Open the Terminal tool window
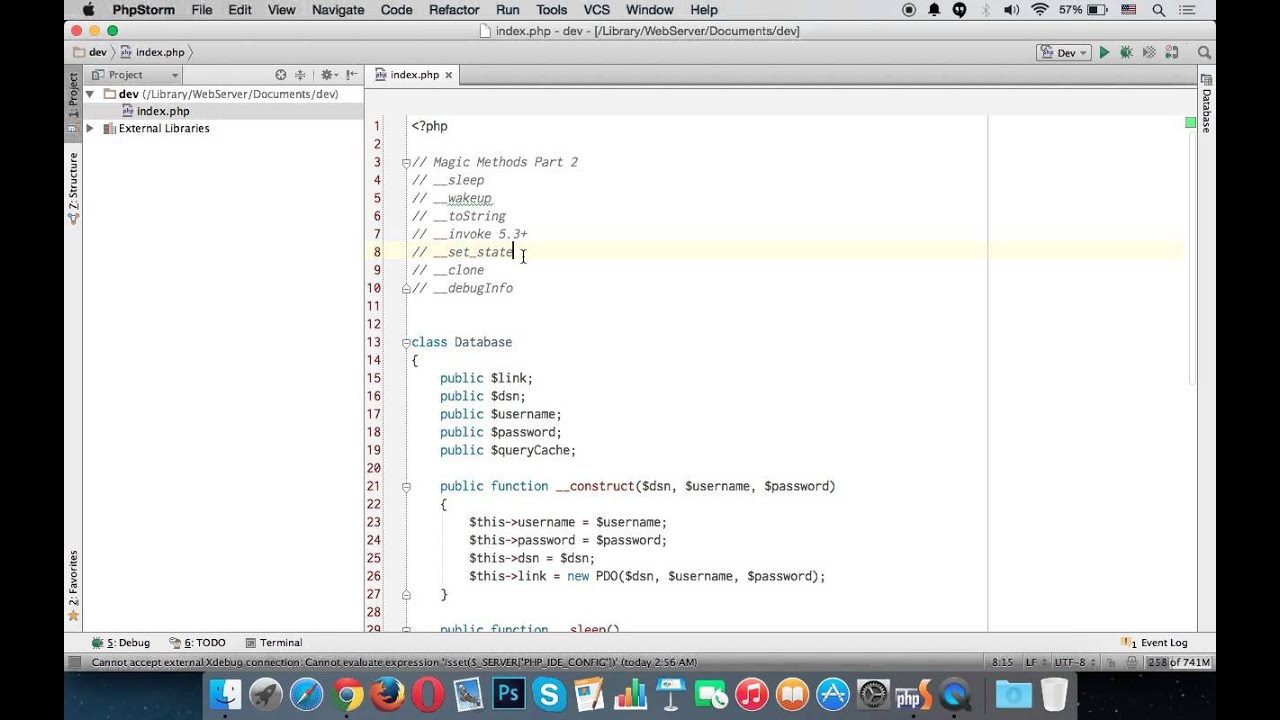Image resolution: width=1280 pixels, height=720 pixels. [274, 643]
